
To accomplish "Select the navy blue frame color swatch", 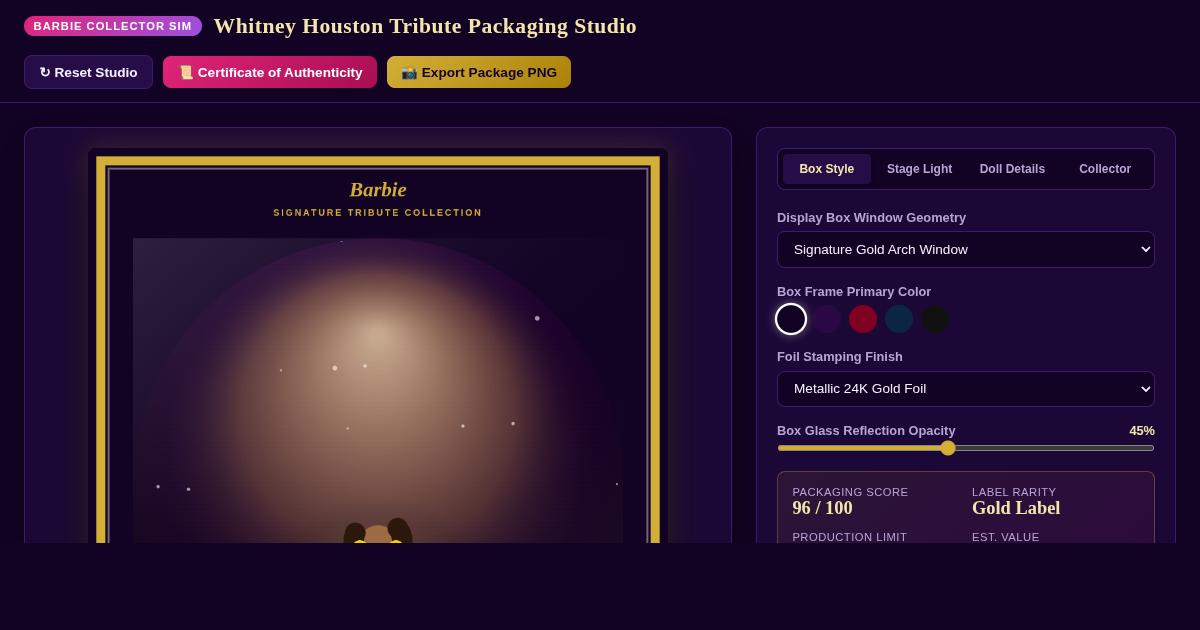I will pyautogui.click(x=899, y=319).
